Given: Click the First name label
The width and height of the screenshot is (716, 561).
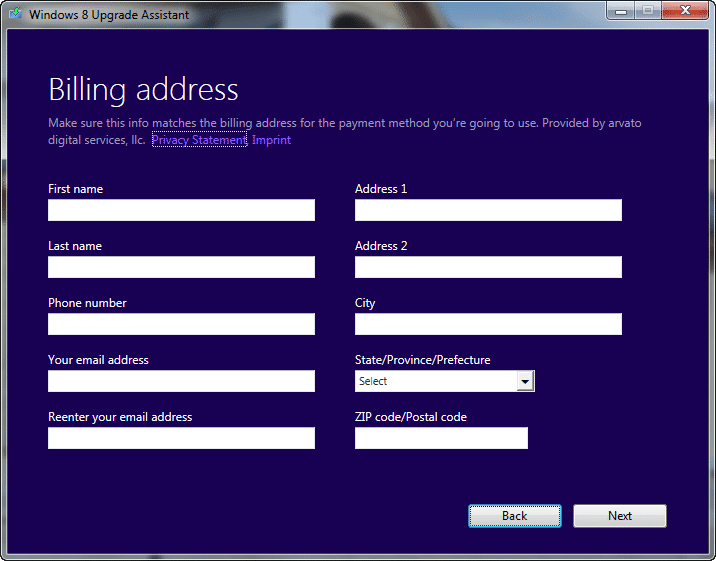Looking at the screenshot, I should [x=75, y=189].
